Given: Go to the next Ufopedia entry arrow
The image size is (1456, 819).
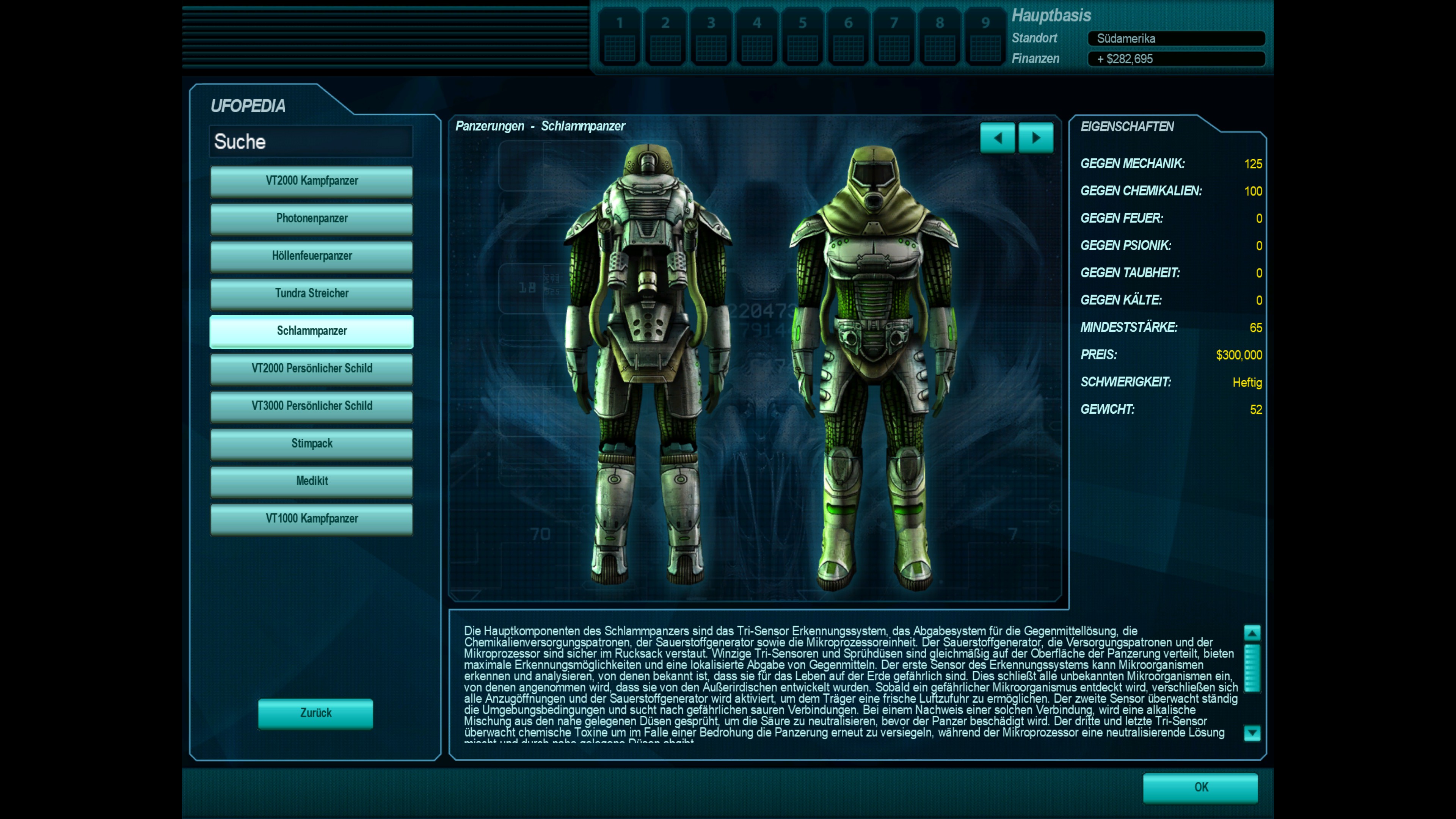Looking at the screenshot, I should pyautogui.click(x=1036, y=138).
